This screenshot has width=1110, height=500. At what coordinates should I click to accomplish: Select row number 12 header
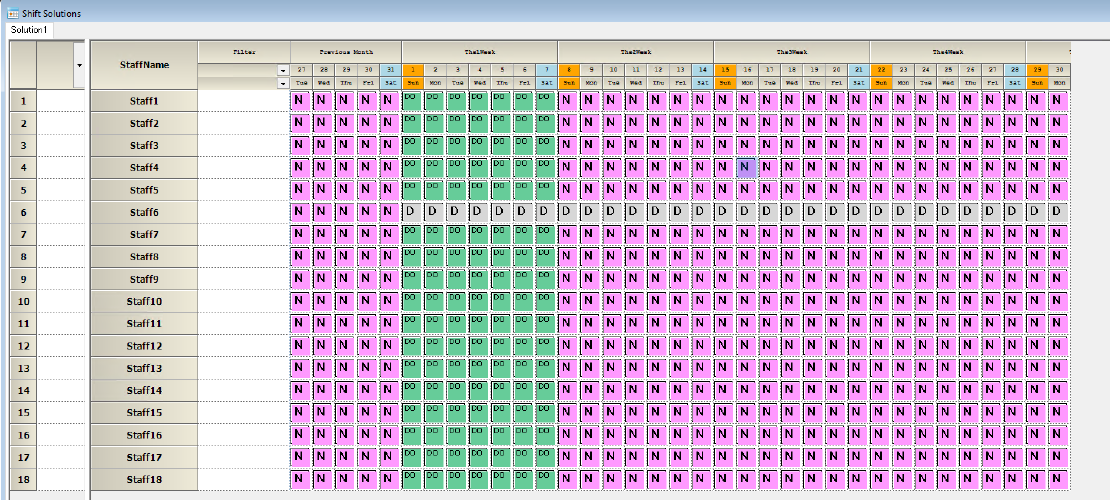click(23, 346)
